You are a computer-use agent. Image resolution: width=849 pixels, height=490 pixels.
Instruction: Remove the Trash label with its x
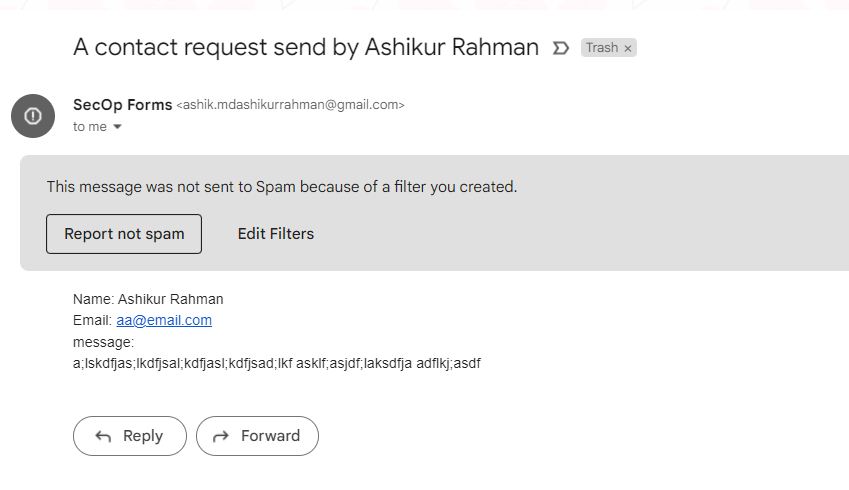(x=628, y=48)
